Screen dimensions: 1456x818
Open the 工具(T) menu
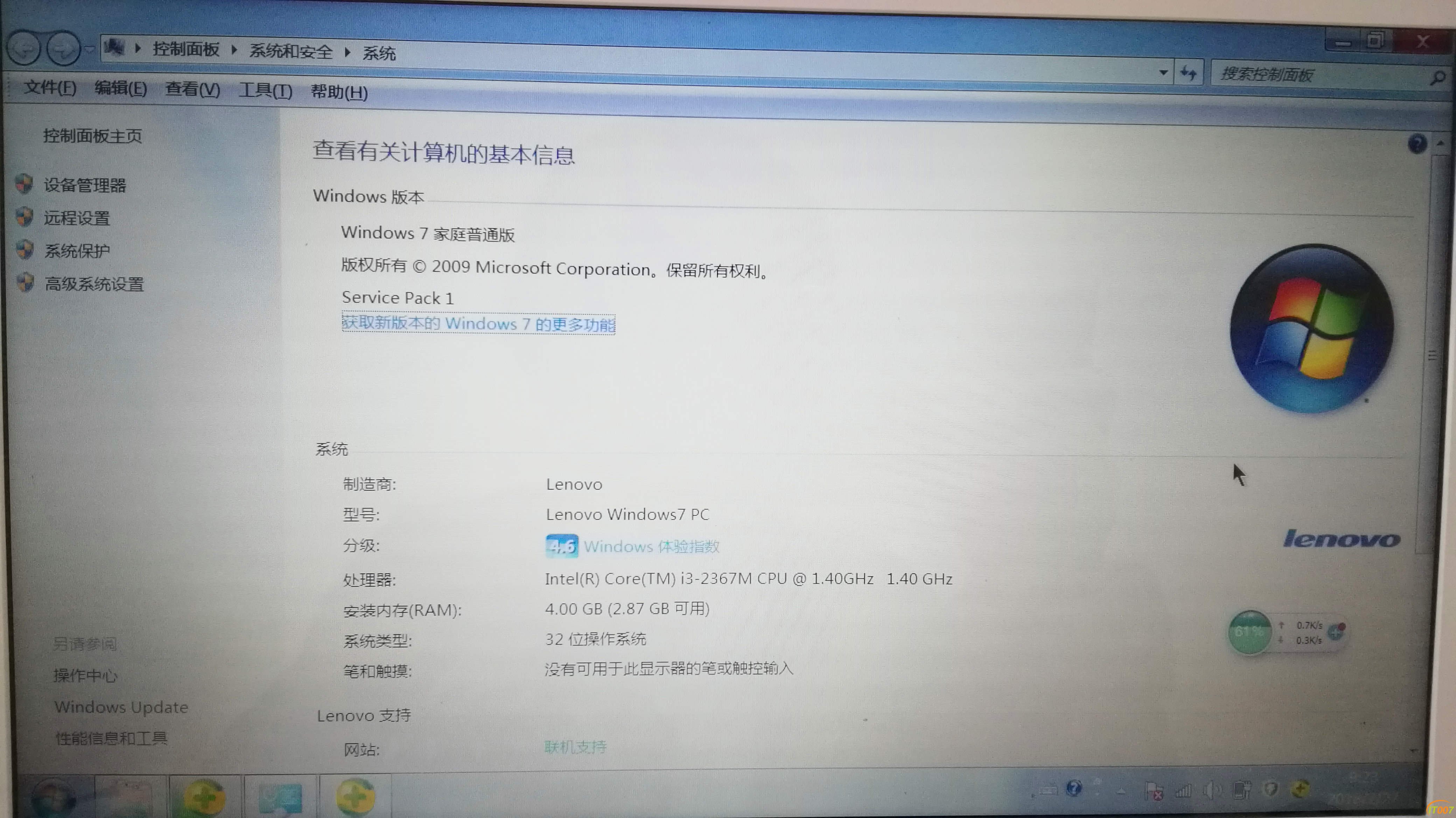(x=265, y=90)
